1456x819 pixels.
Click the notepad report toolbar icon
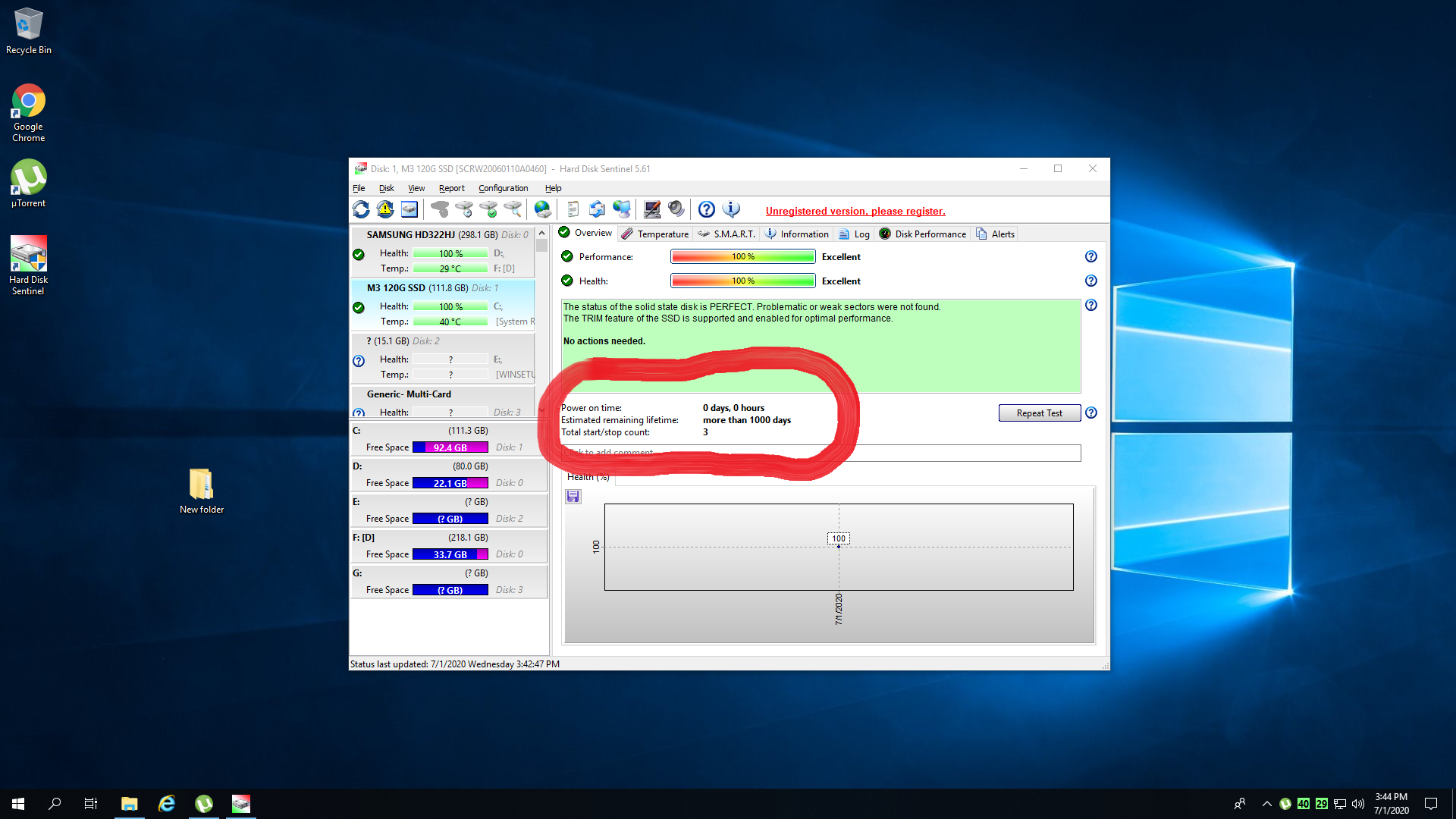pos(573,209)
